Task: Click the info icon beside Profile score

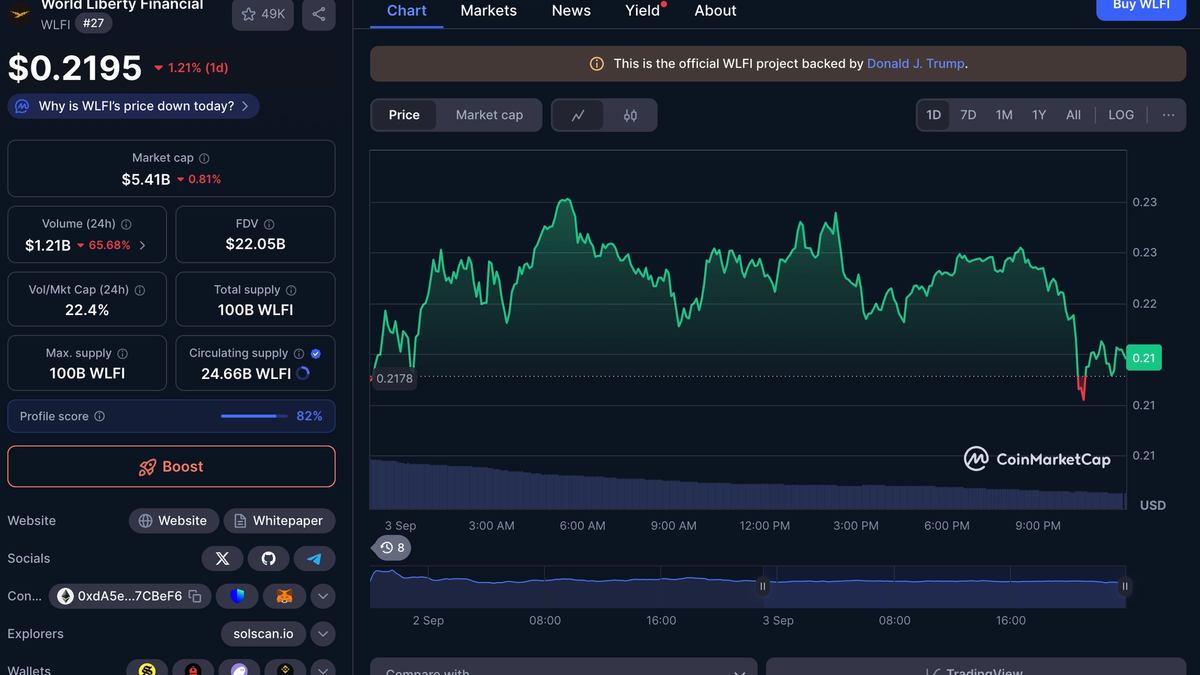Action: (x=99, y=417)
